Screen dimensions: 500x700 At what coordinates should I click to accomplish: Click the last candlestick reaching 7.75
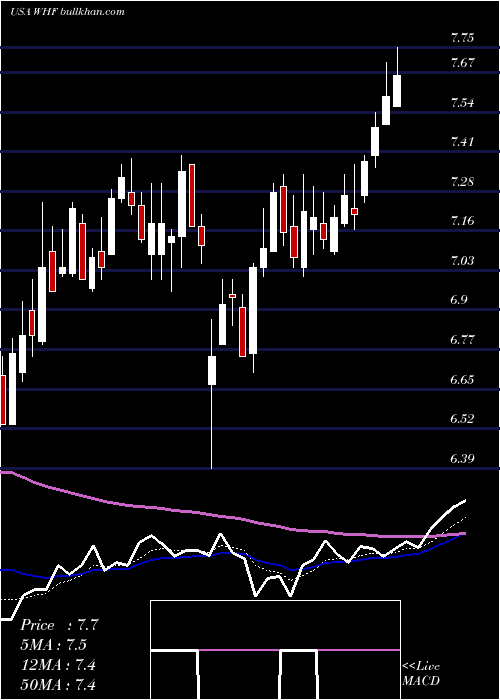[x=397, y=77]
